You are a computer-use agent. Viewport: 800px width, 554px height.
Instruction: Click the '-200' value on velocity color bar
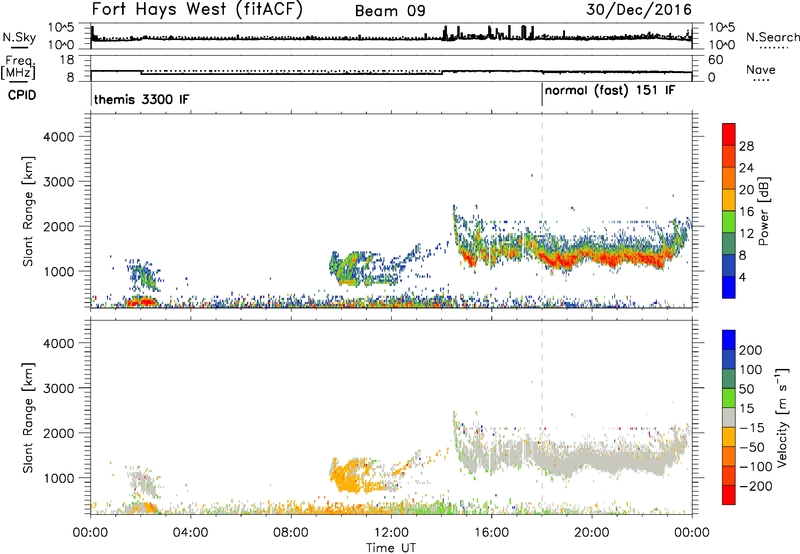(x=756, y=486)
